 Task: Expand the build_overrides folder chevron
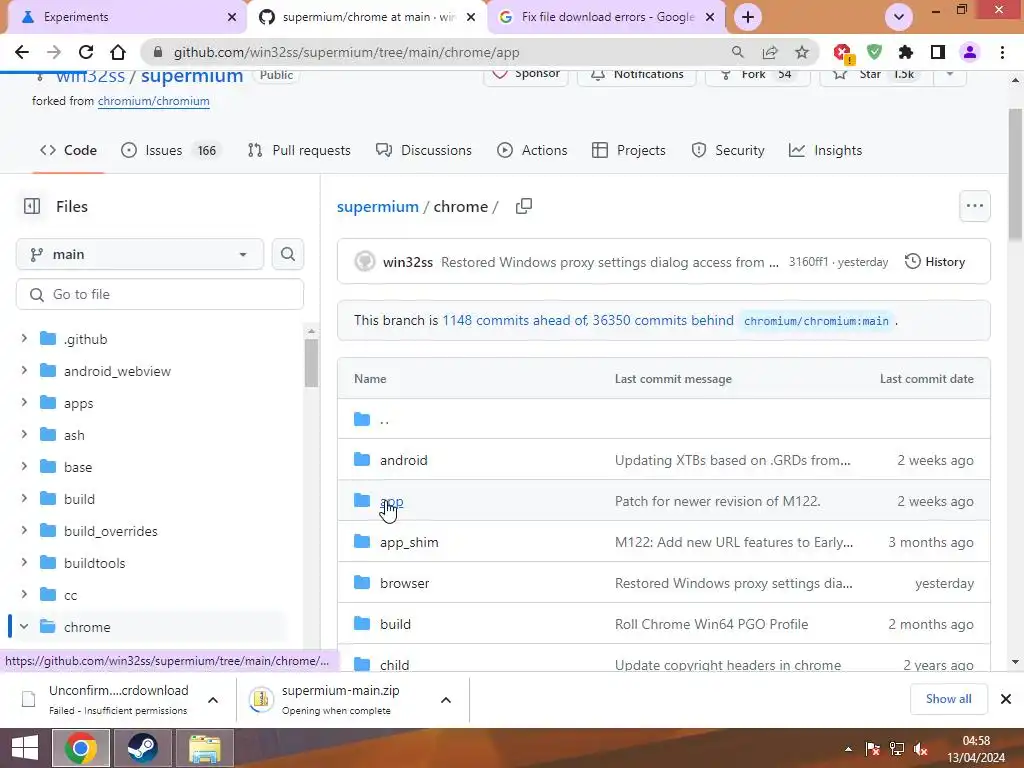(x=24, y=530)
